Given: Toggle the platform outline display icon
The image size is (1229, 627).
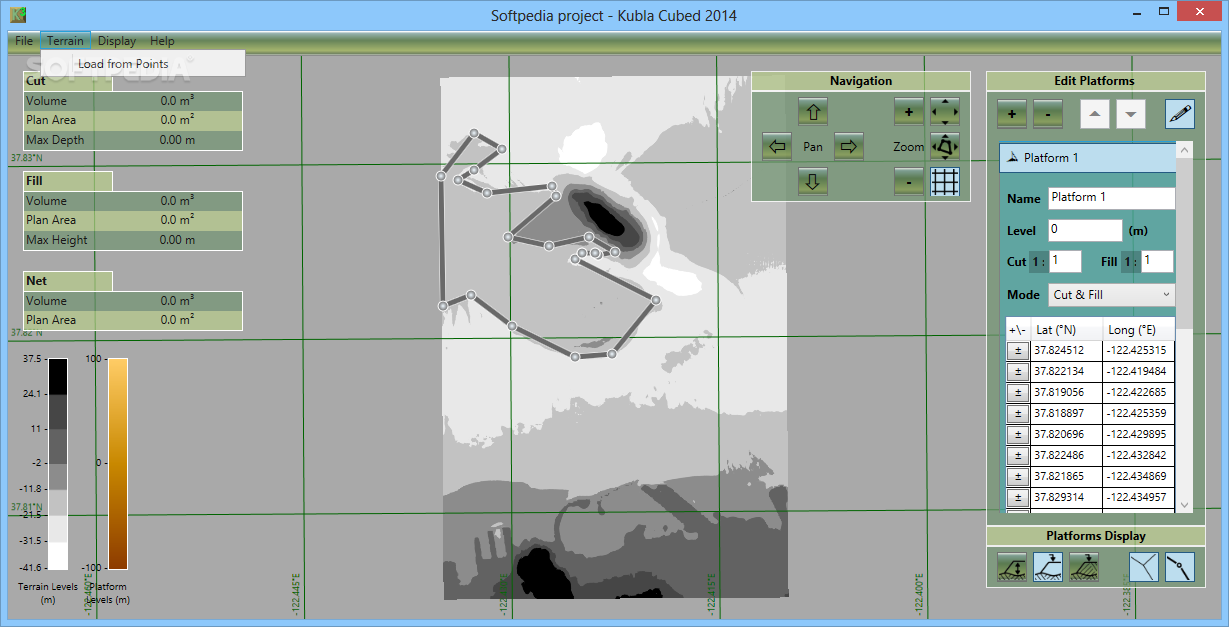Looking at the screenshot, I should (1048, 567).
